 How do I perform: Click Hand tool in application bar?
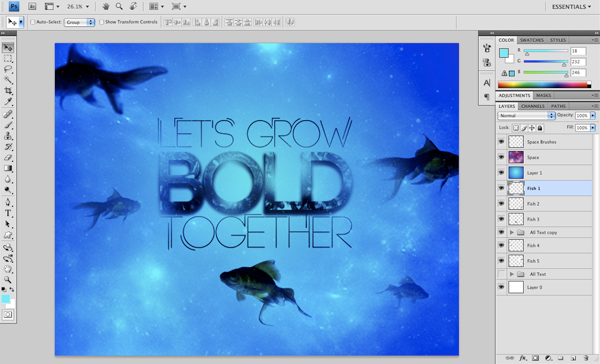point(106,7)
